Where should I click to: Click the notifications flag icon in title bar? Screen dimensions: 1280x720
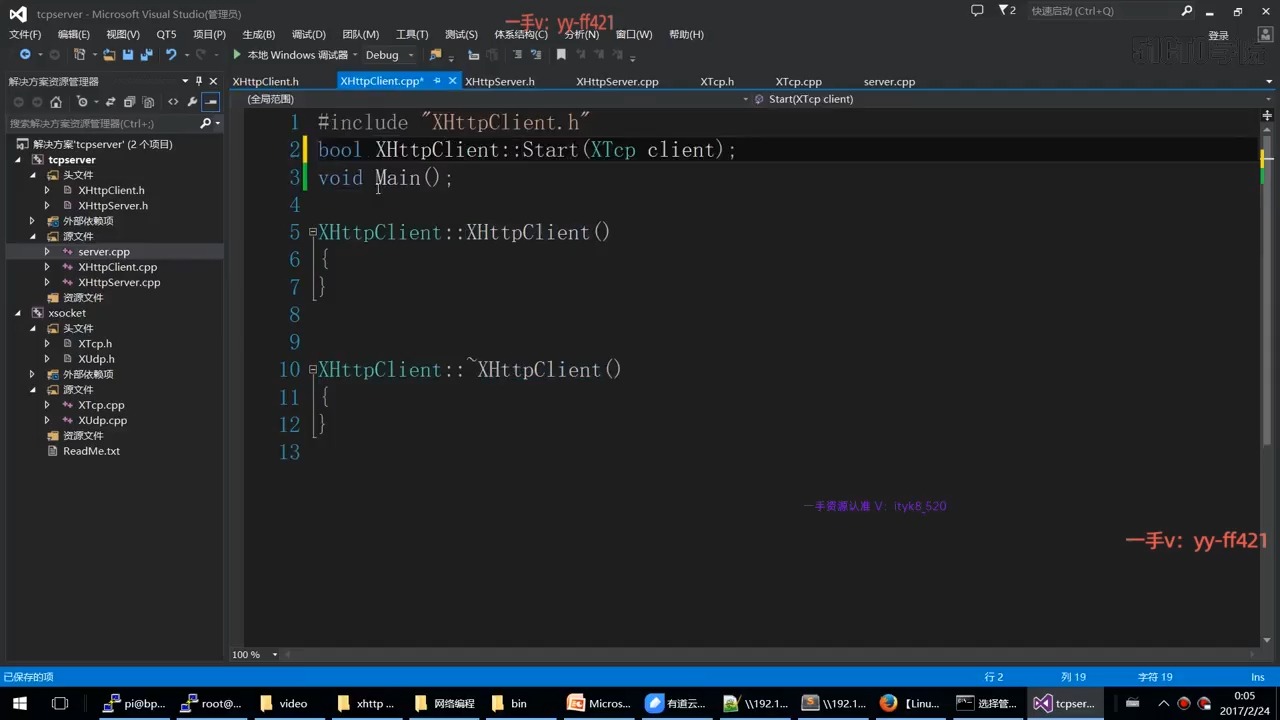(x=1005, y=11)
